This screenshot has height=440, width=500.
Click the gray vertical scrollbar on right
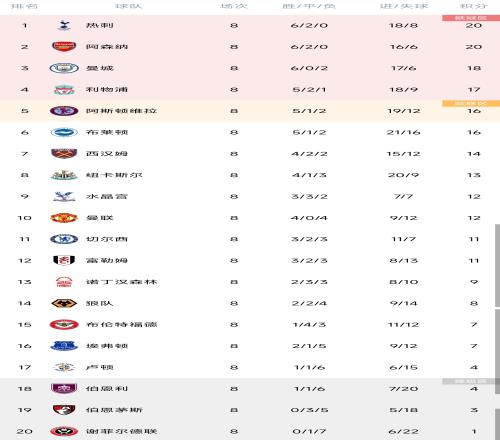point(497,265)
